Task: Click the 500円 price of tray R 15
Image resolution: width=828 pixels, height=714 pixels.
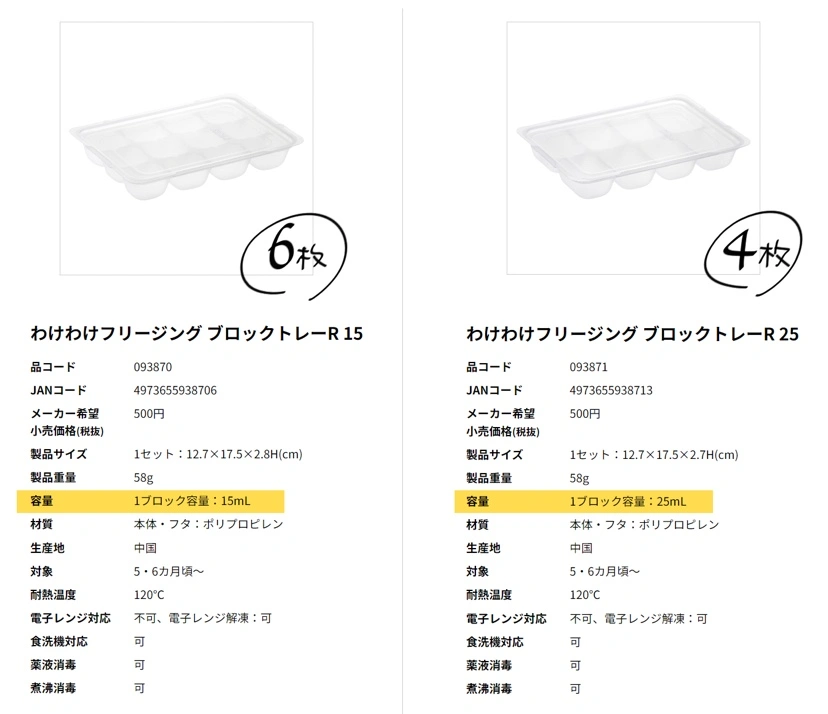Action: (x=149, y=414)
